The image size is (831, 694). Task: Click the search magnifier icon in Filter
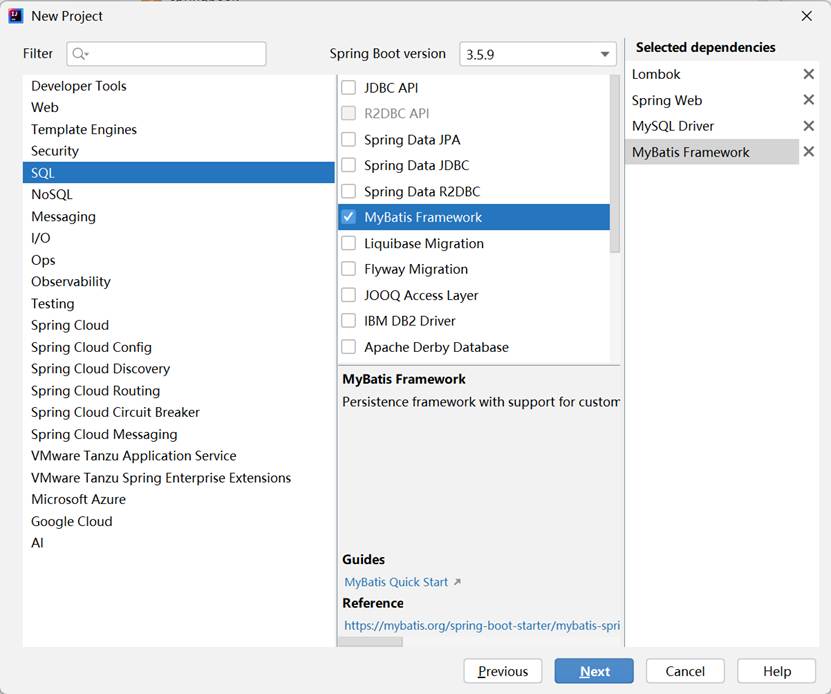[x=79, y=54]
